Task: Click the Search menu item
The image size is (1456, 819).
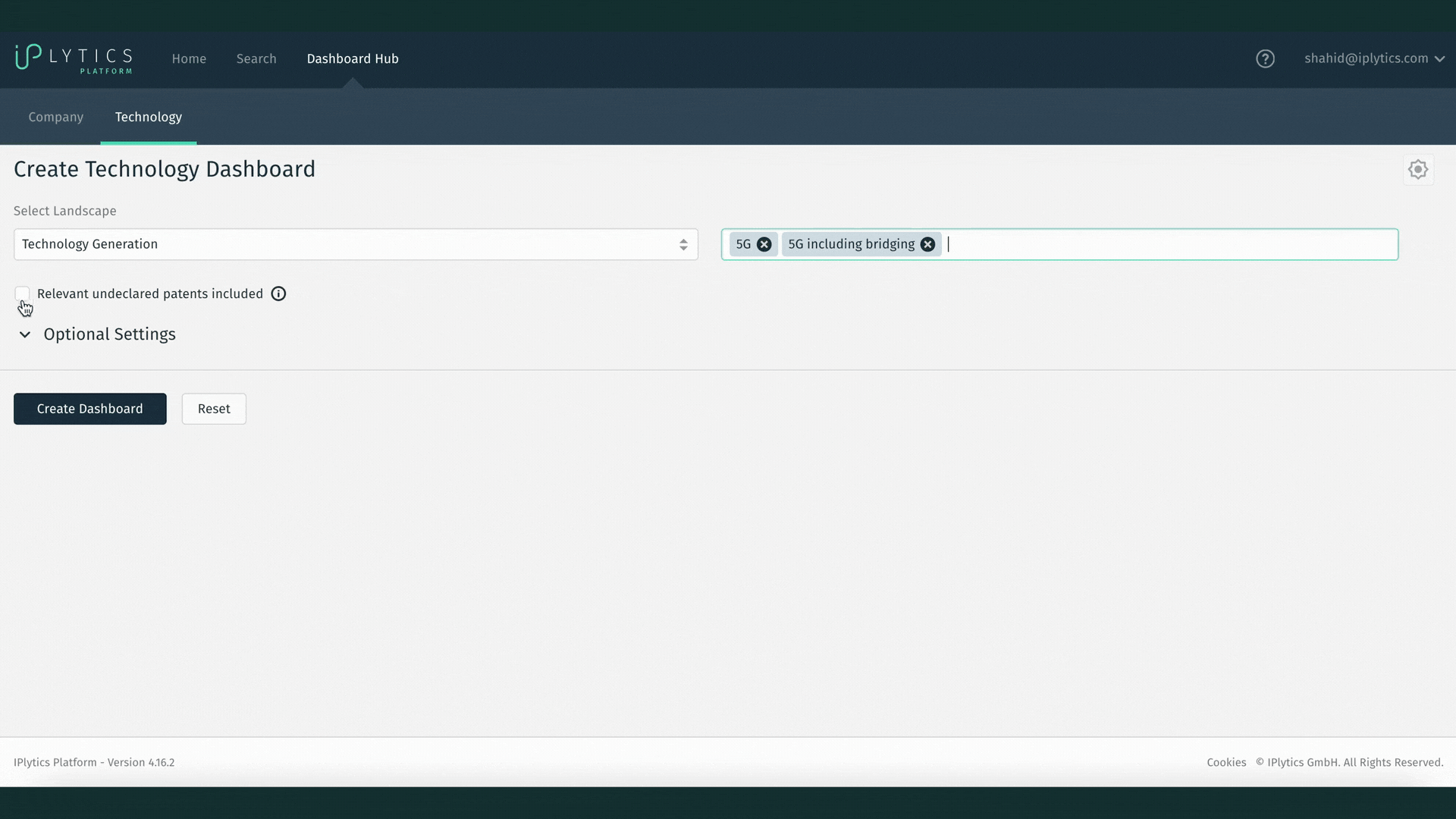Action: click(x=257, y=58)
